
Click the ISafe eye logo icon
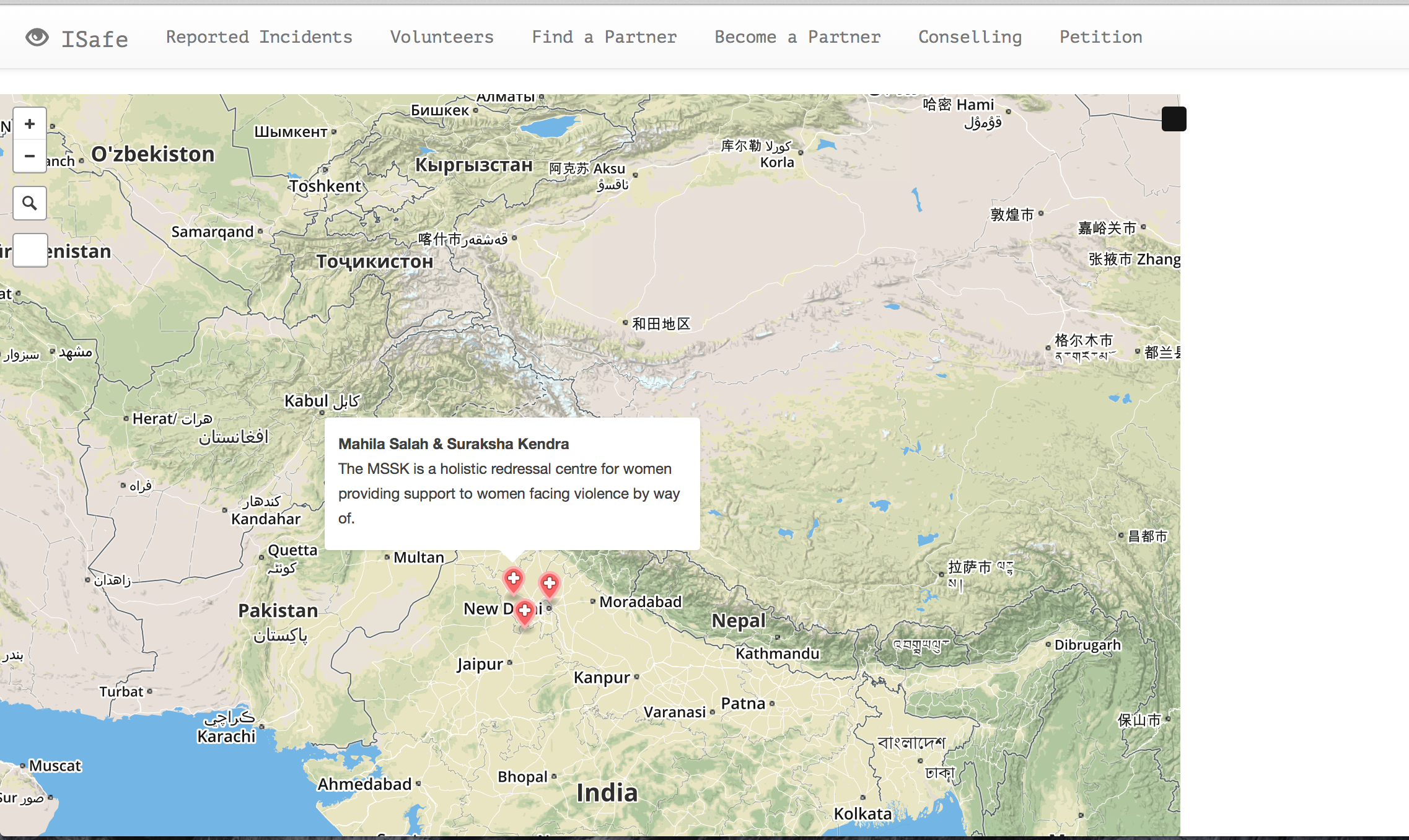point(37,38)
